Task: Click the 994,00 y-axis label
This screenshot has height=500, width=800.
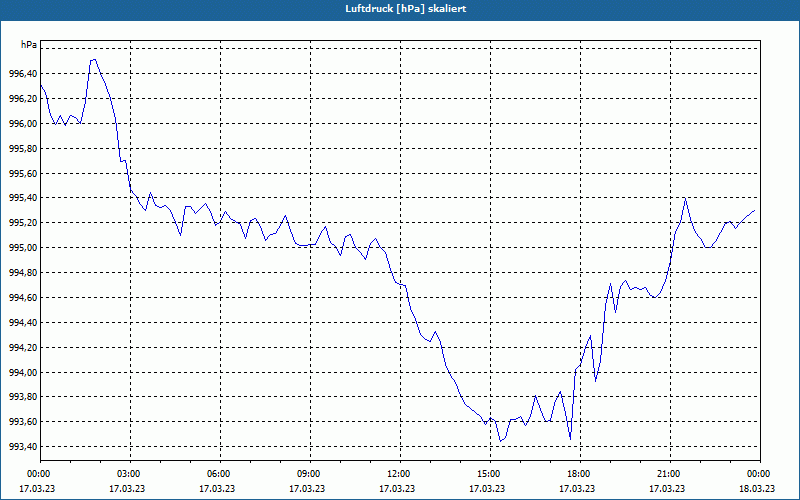Action: click(x=23, y=373)
